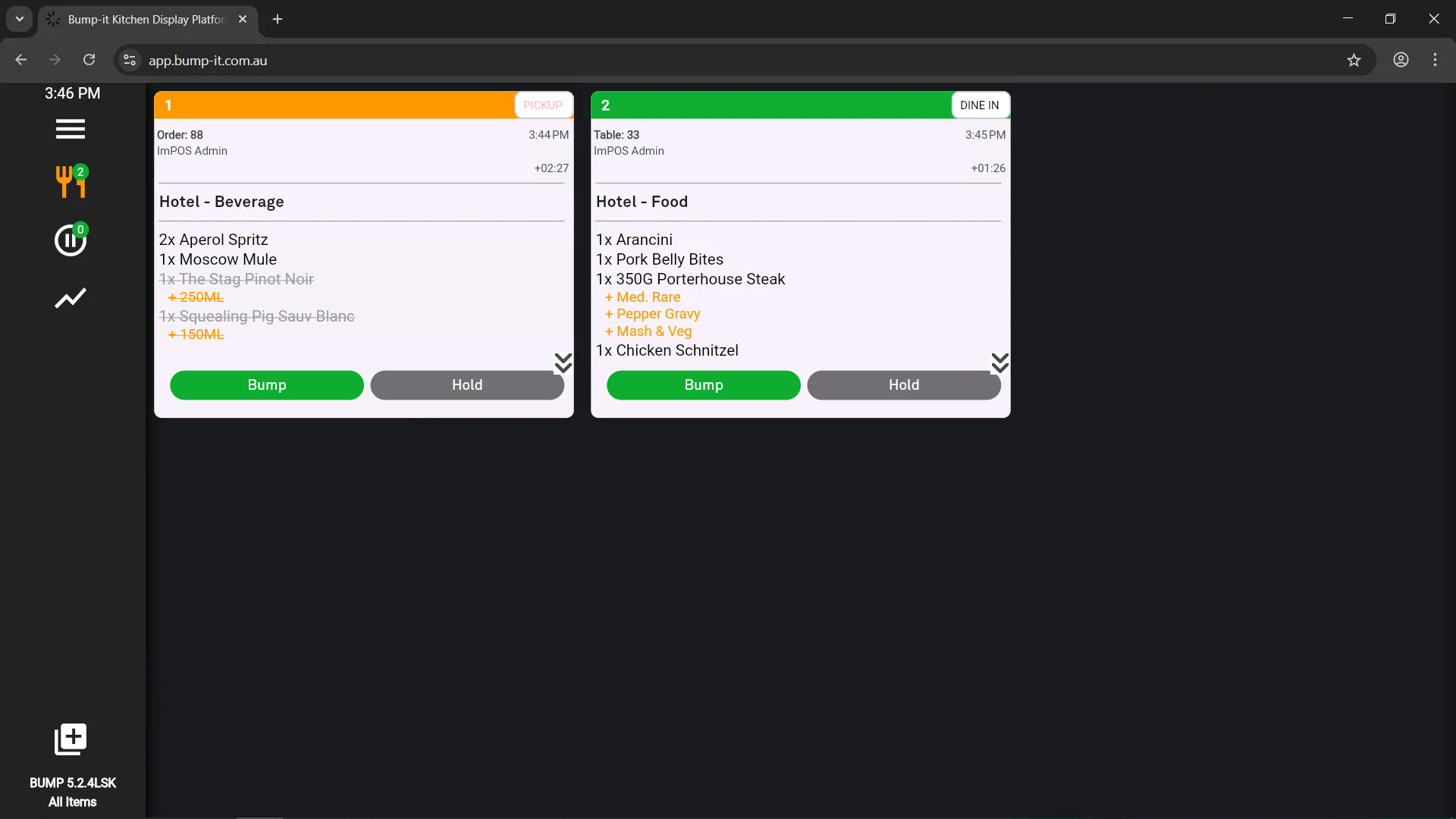Click the add-station plus icon in sidebar
Viewport: 1456px width, 819px height.
(71, 739)
